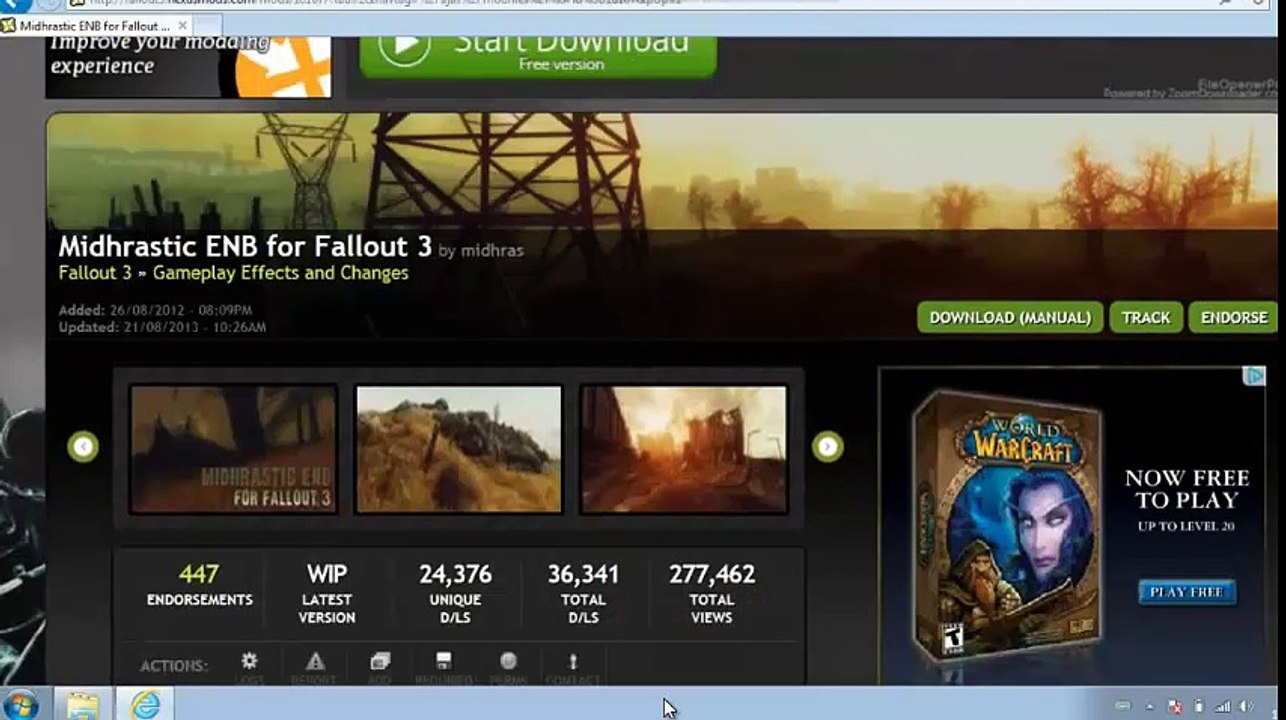The width and height of the screenshot is (1286, 720).
Task: Click the network signal tray icon
Action: (1224, 706)
